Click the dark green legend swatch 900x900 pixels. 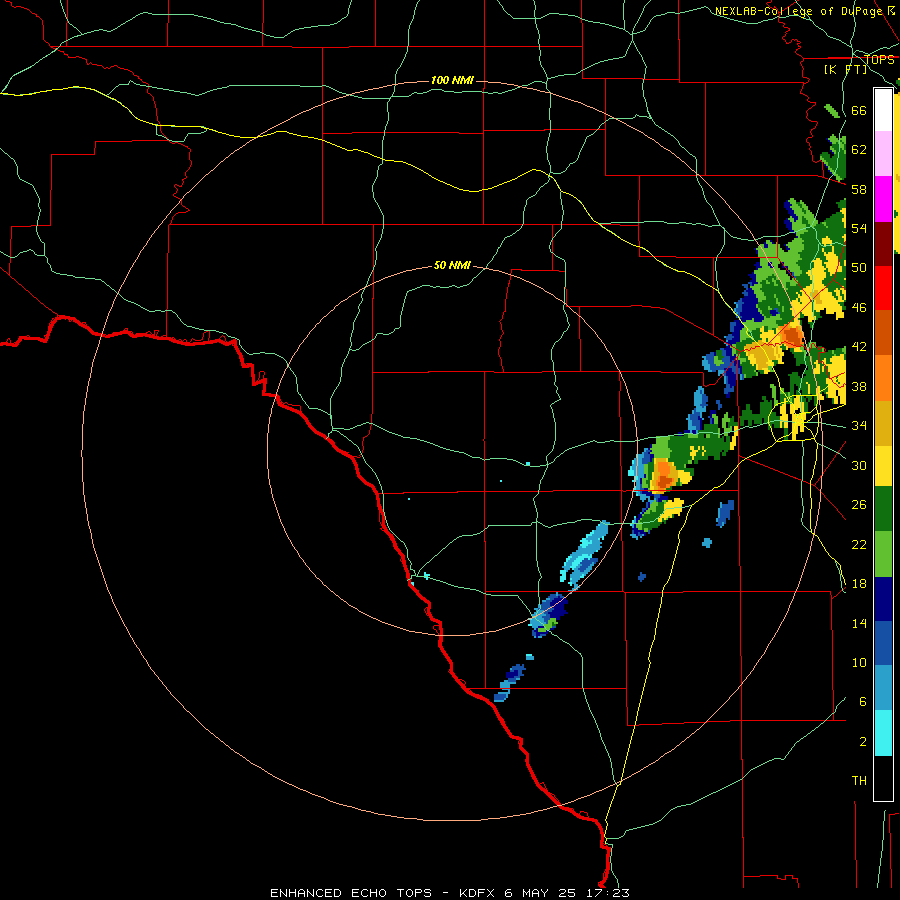(883, 509)
